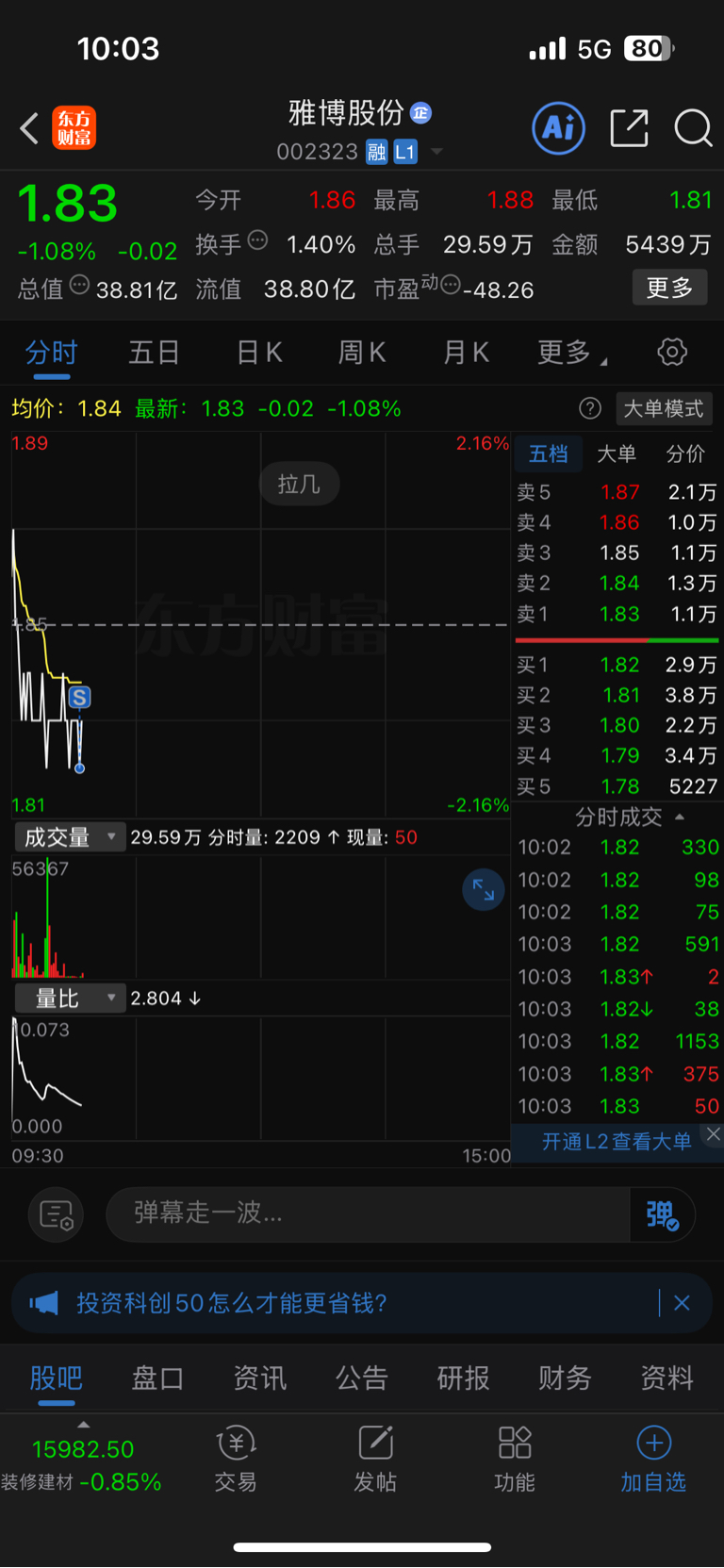Tap the 卖5 row at 1.87
The width and height of the screenshot is (724, 1568).
click(617, 492)
